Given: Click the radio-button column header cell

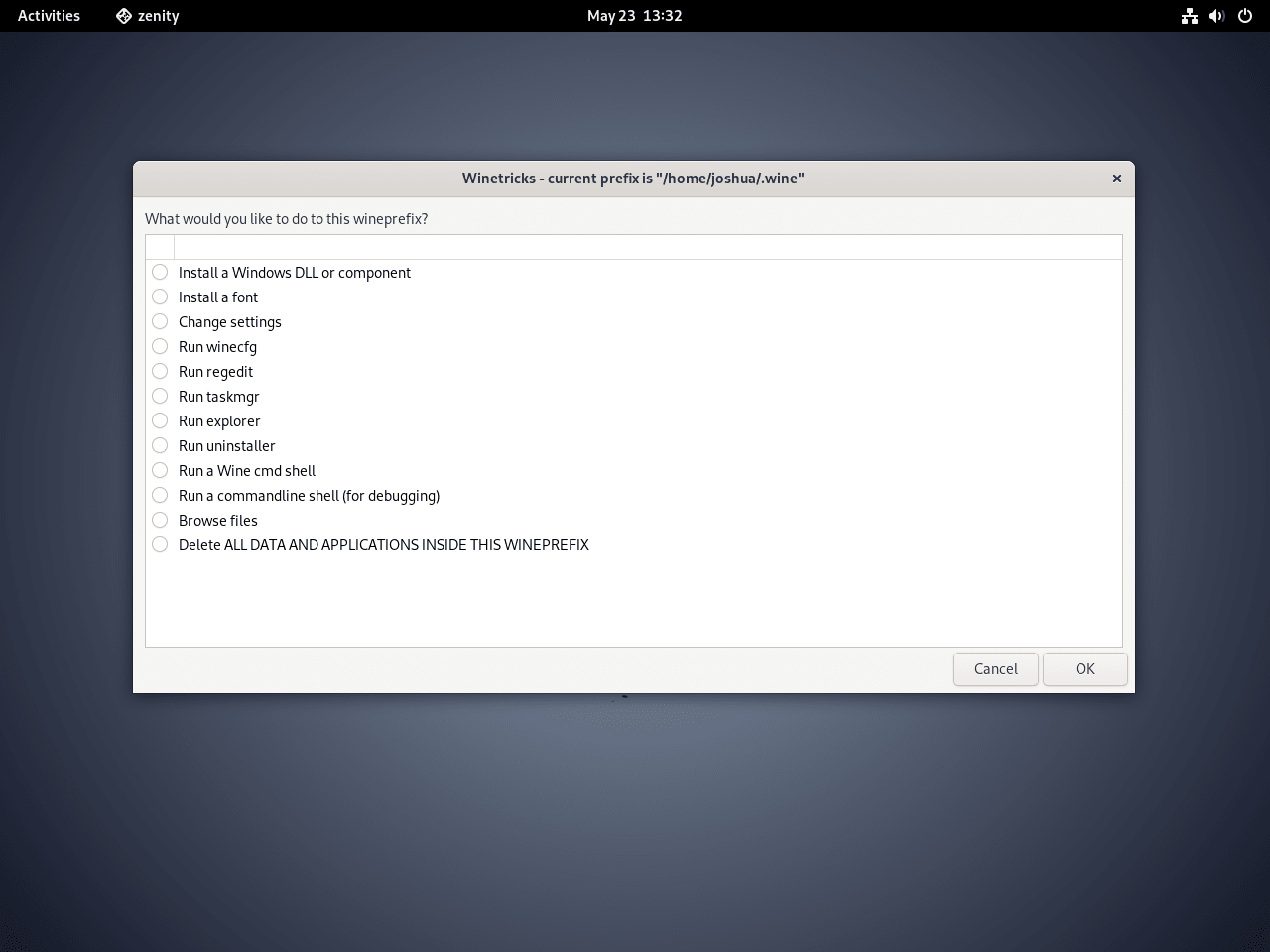Looking at the screenshot, I should [160, 247].
